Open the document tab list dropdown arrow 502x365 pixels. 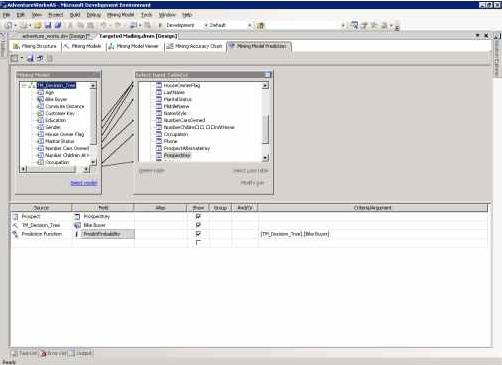pos(478,35)
